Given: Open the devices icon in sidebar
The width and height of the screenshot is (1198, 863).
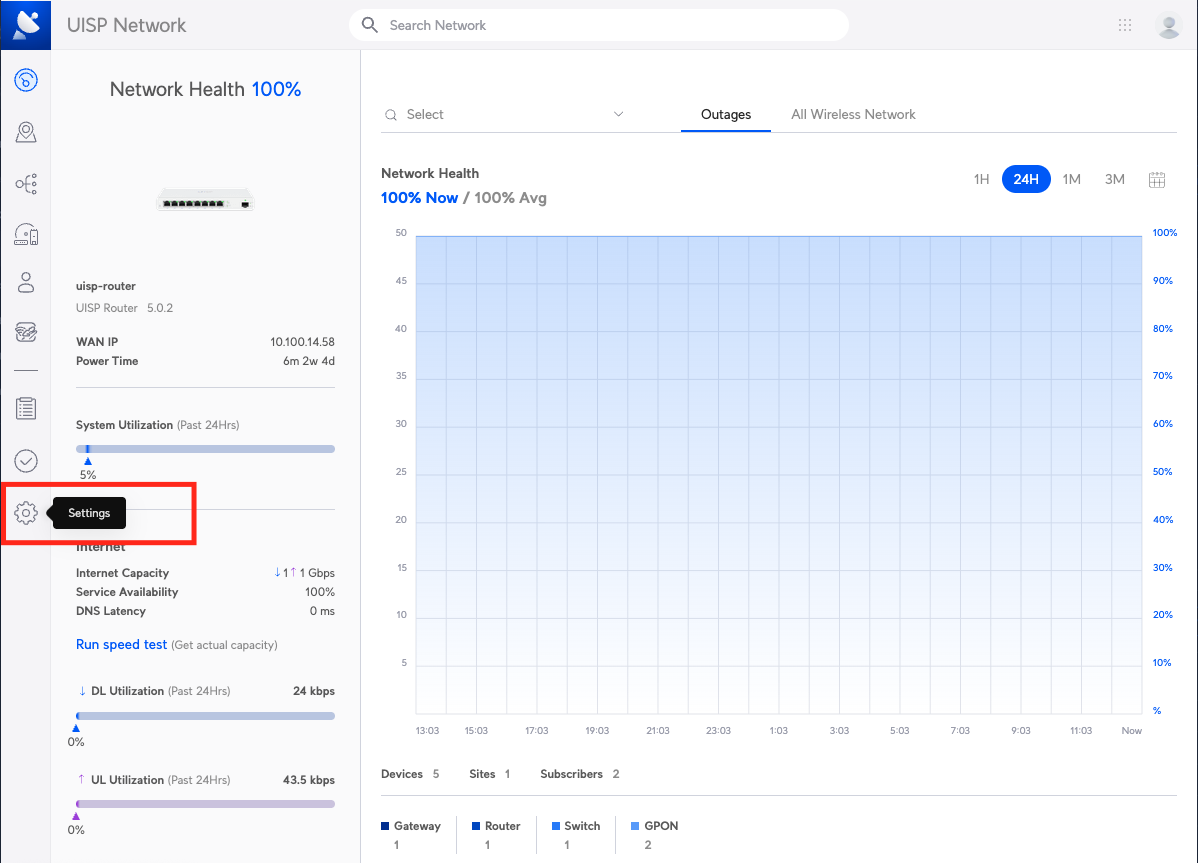Looking at the screenshot, I should click(26, 234).
